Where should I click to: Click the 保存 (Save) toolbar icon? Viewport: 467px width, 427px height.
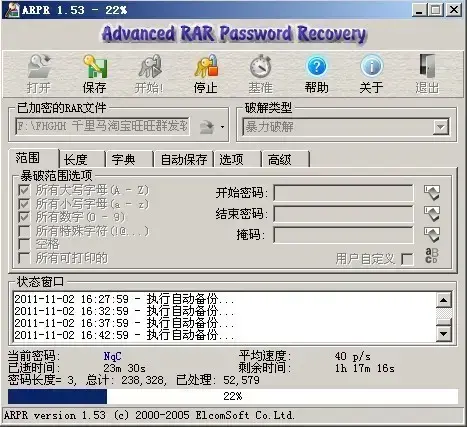click(95, 66)
